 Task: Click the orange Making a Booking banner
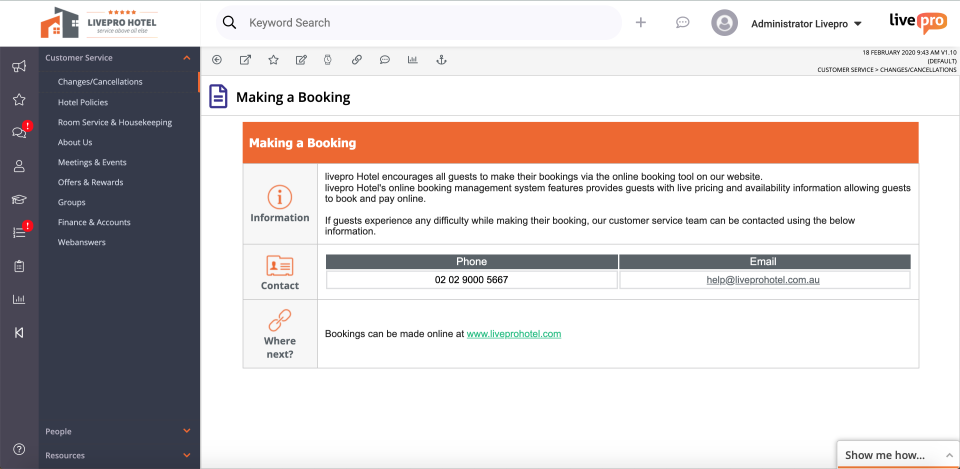point(580,143)
